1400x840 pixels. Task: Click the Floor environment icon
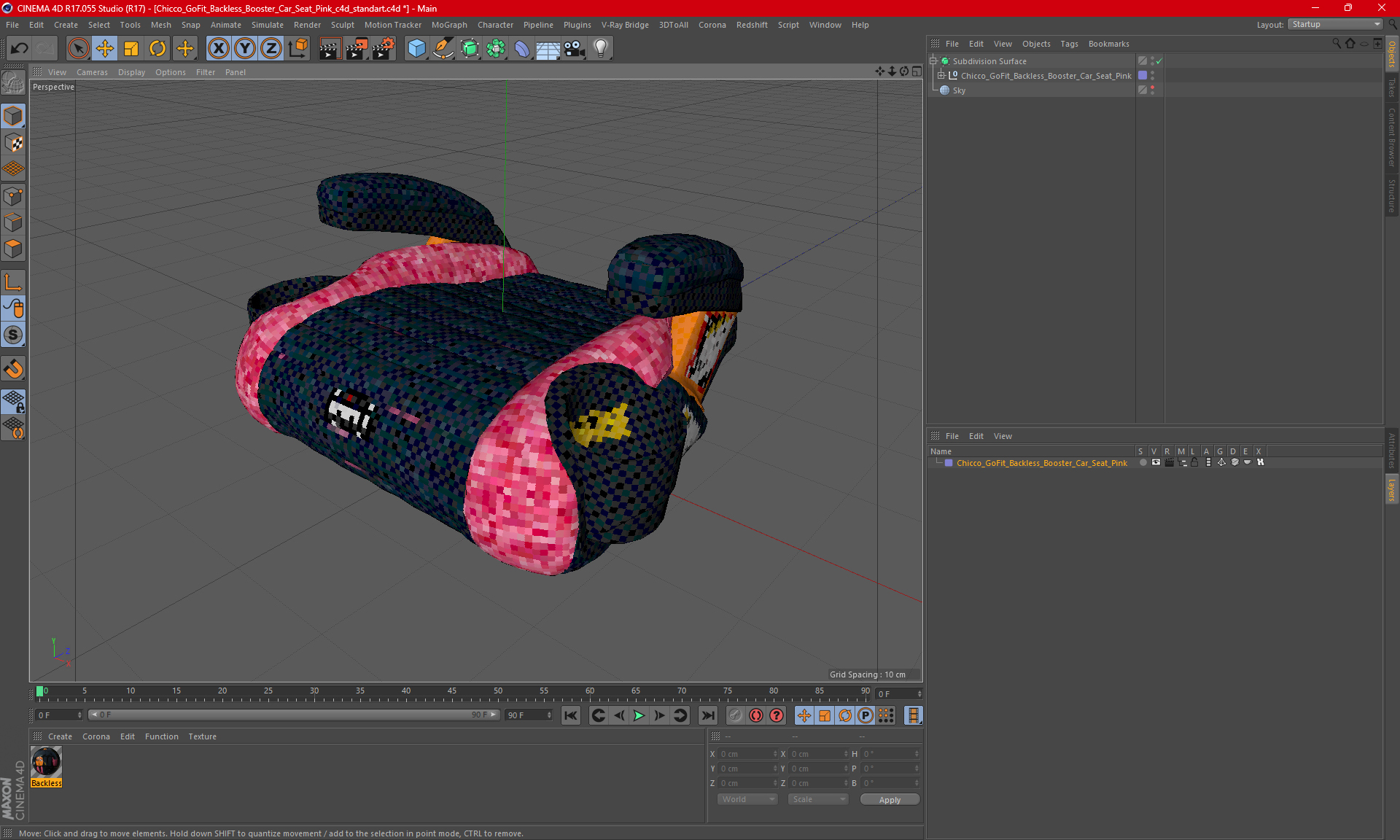548,49
